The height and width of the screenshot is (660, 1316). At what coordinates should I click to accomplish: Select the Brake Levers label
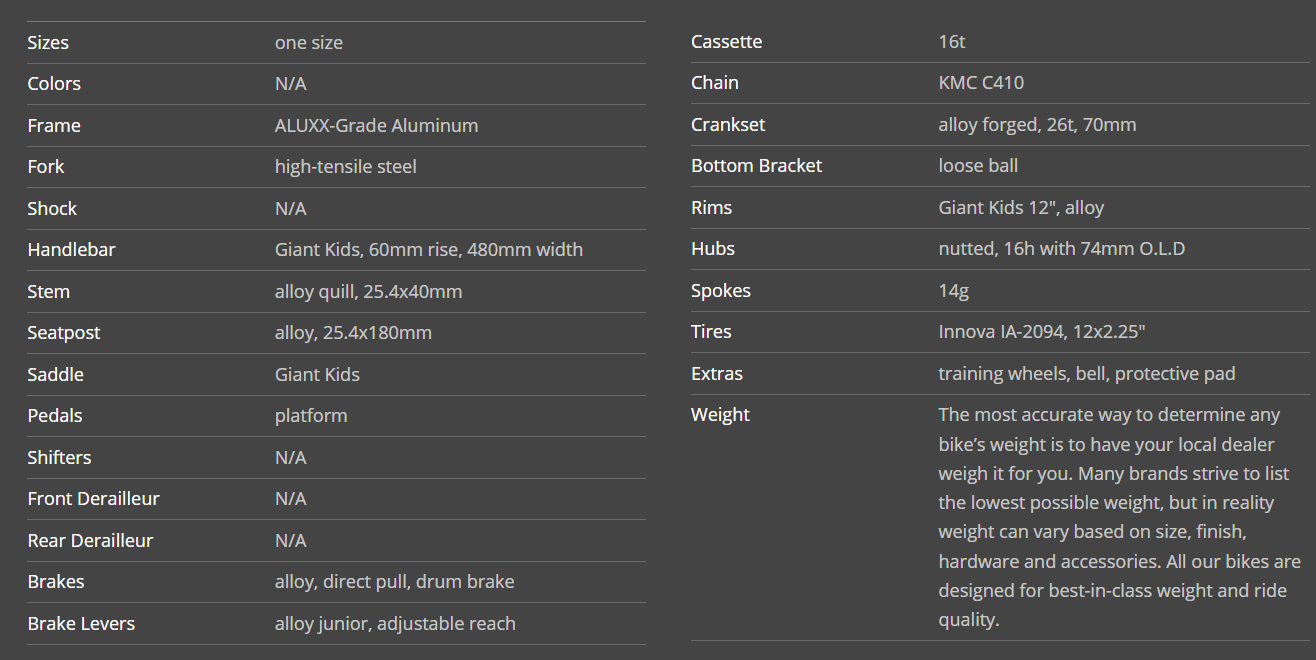click(81, 624)
